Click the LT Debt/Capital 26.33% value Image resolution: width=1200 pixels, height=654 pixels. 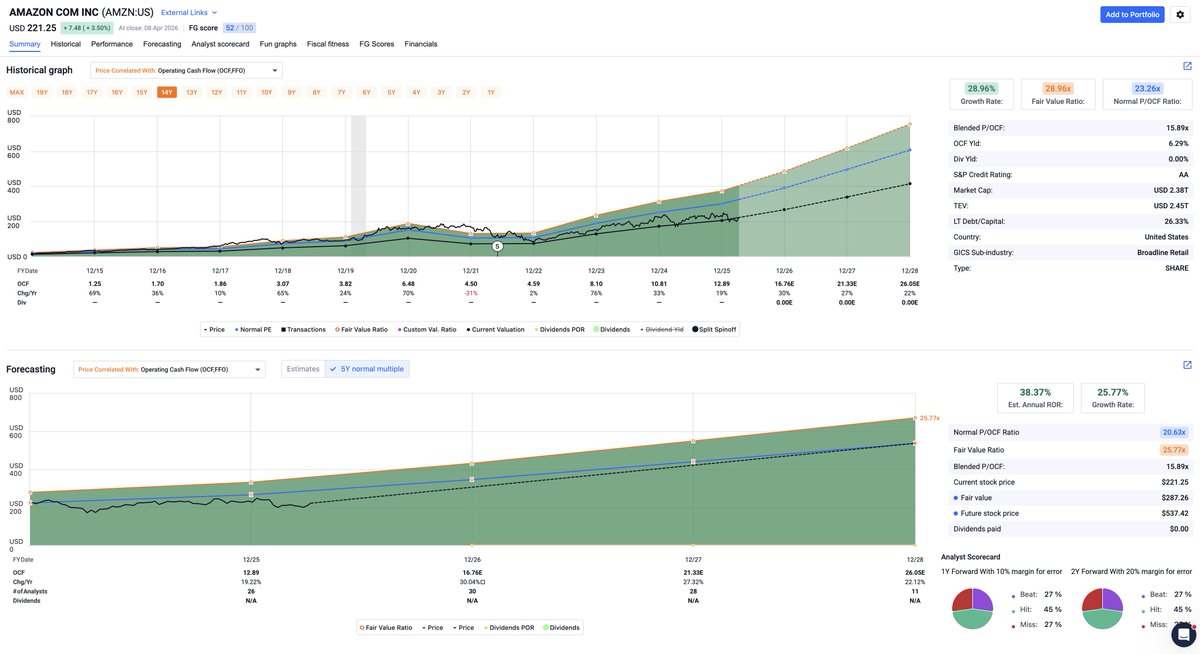pos(1177,221)
